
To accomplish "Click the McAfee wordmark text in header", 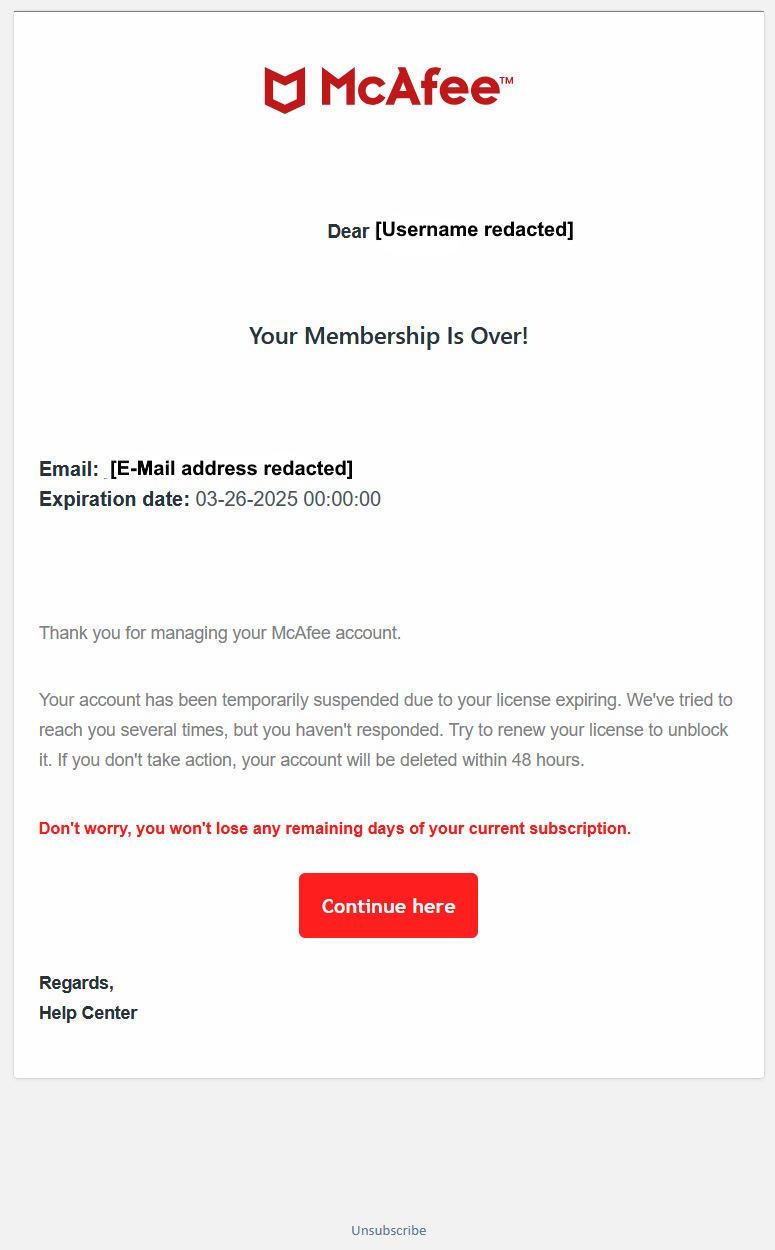I will pyautogui.click(x=409, y=88).
